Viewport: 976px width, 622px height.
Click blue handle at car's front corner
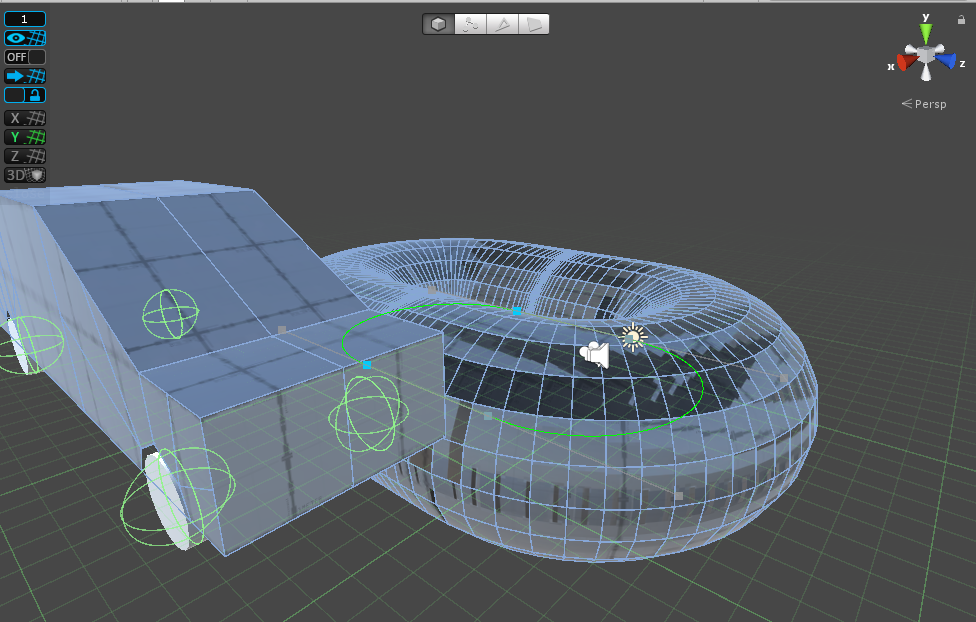pyautogui.click(x=367, y=365)
